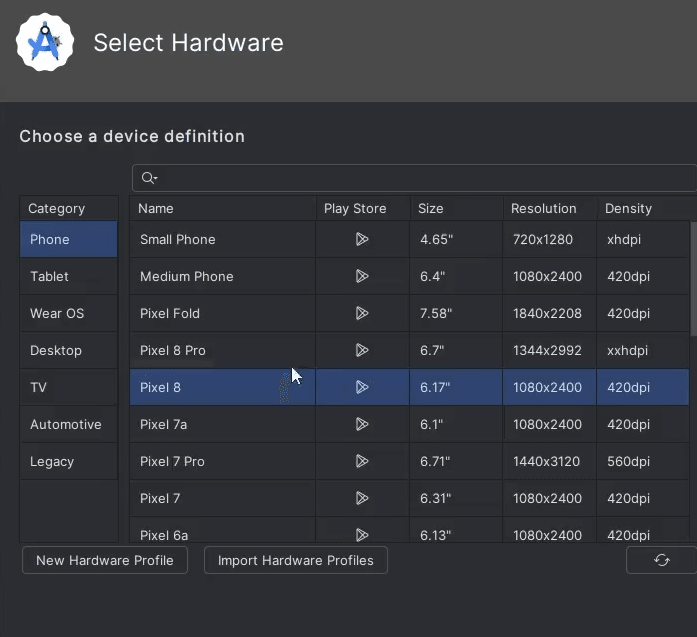Click the 1840x2208 resolution cell
Screen dimensions: 697x637
tap(549, 313)
